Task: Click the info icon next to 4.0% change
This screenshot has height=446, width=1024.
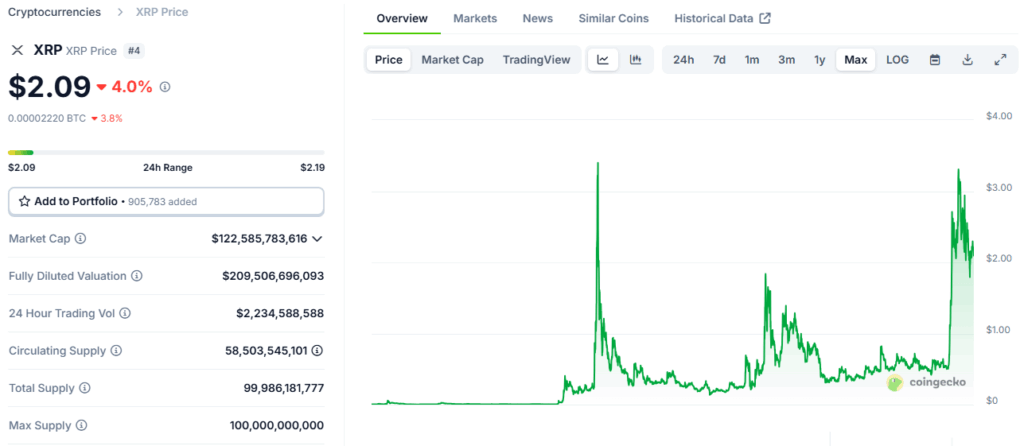Action: (165, 87)
